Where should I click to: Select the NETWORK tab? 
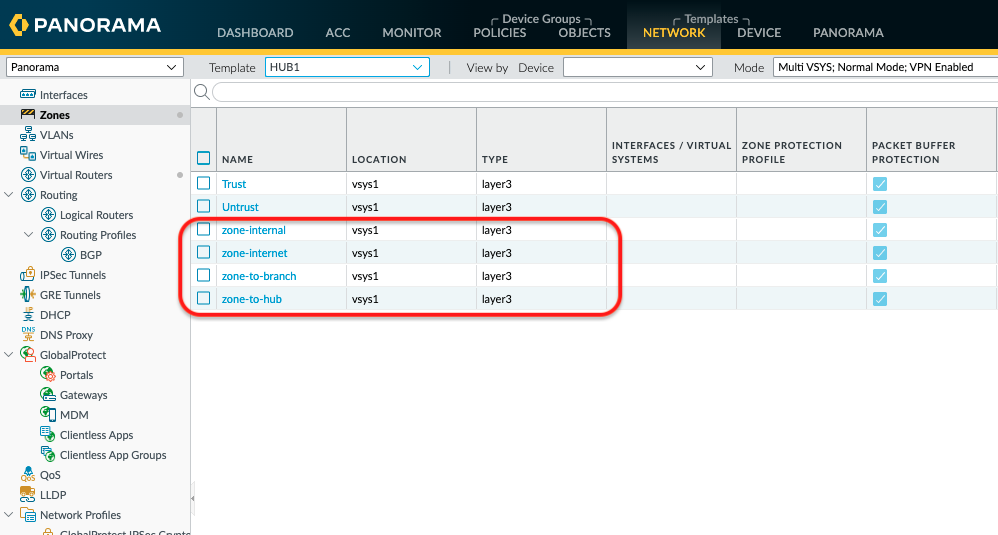[x=674, y=32]
